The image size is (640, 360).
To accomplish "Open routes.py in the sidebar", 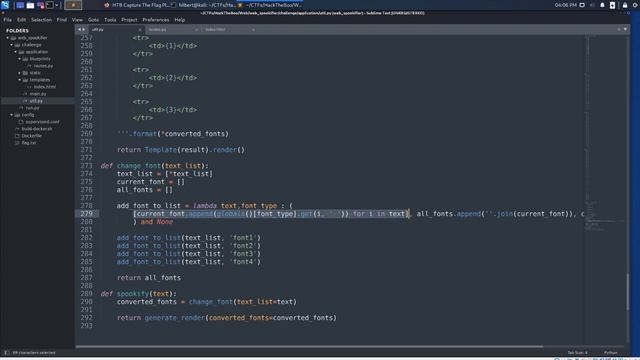I will click(43, 66).
